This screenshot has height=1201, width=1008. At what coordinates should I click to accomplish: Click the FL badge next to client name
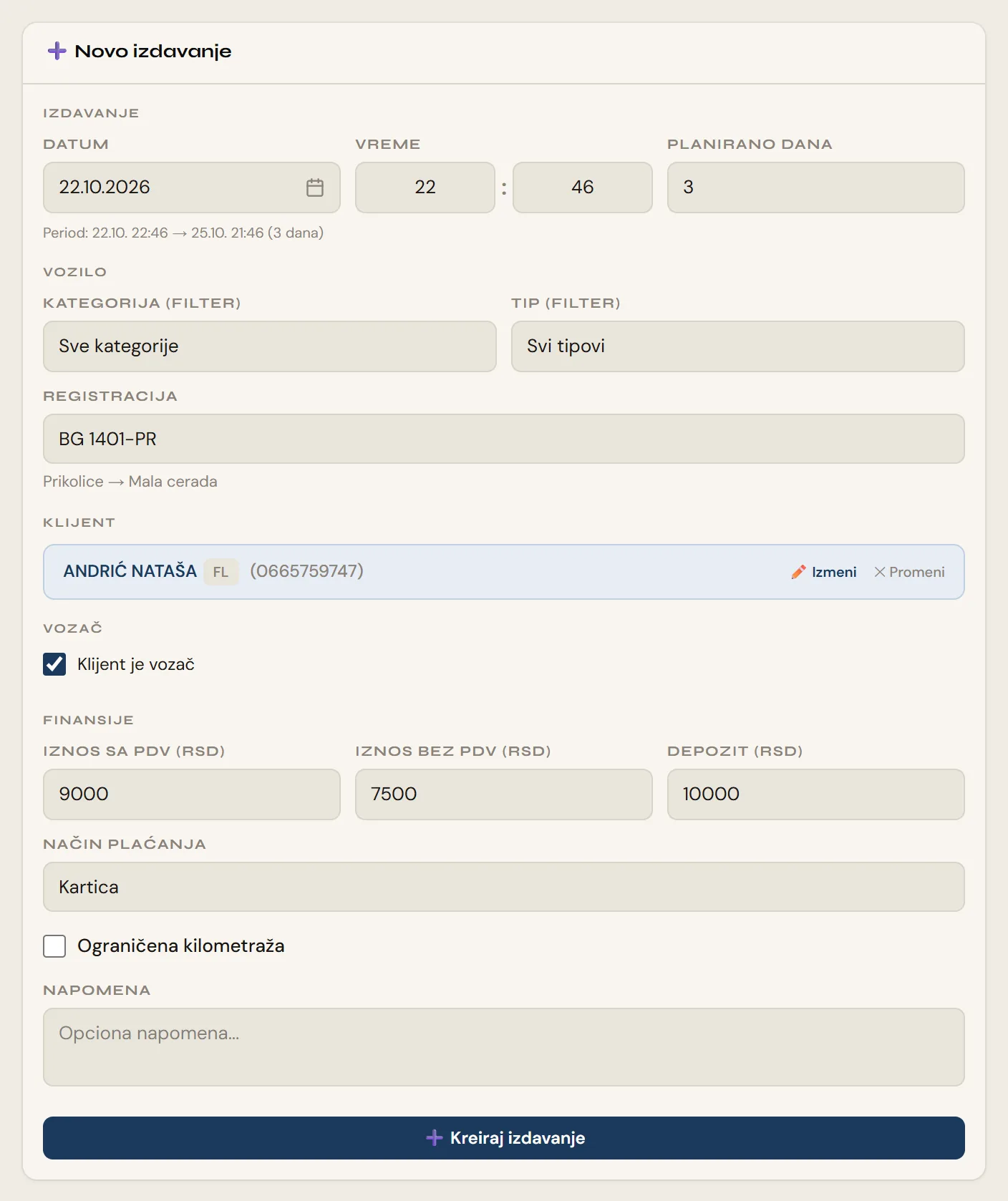(220, 572)
